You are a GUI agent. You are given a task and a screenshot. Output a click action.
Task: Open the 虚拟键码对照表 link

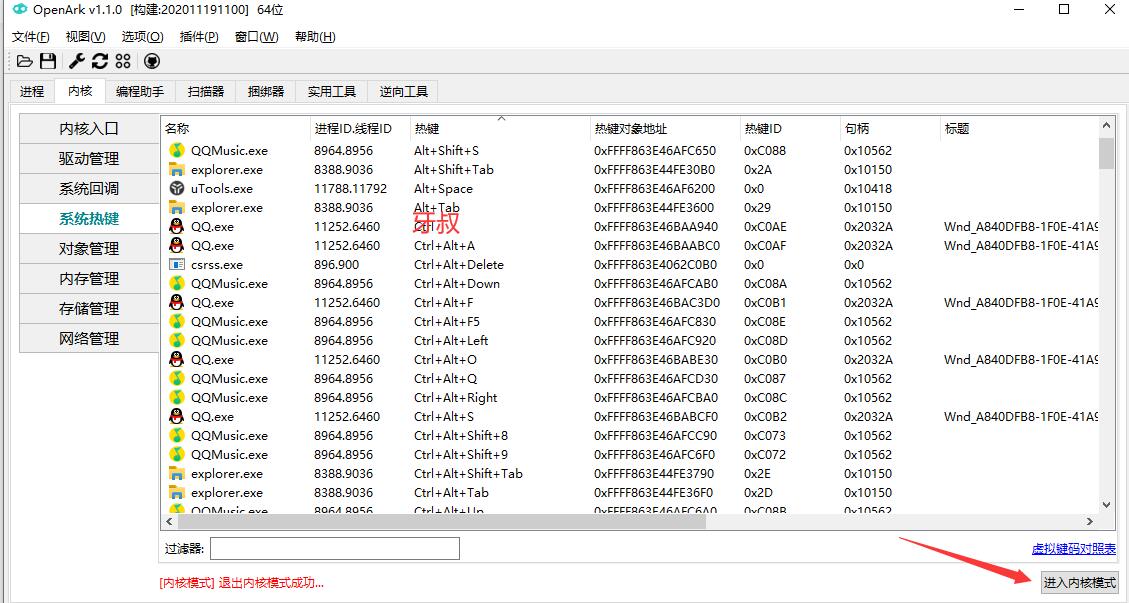tap(1074, 549)
